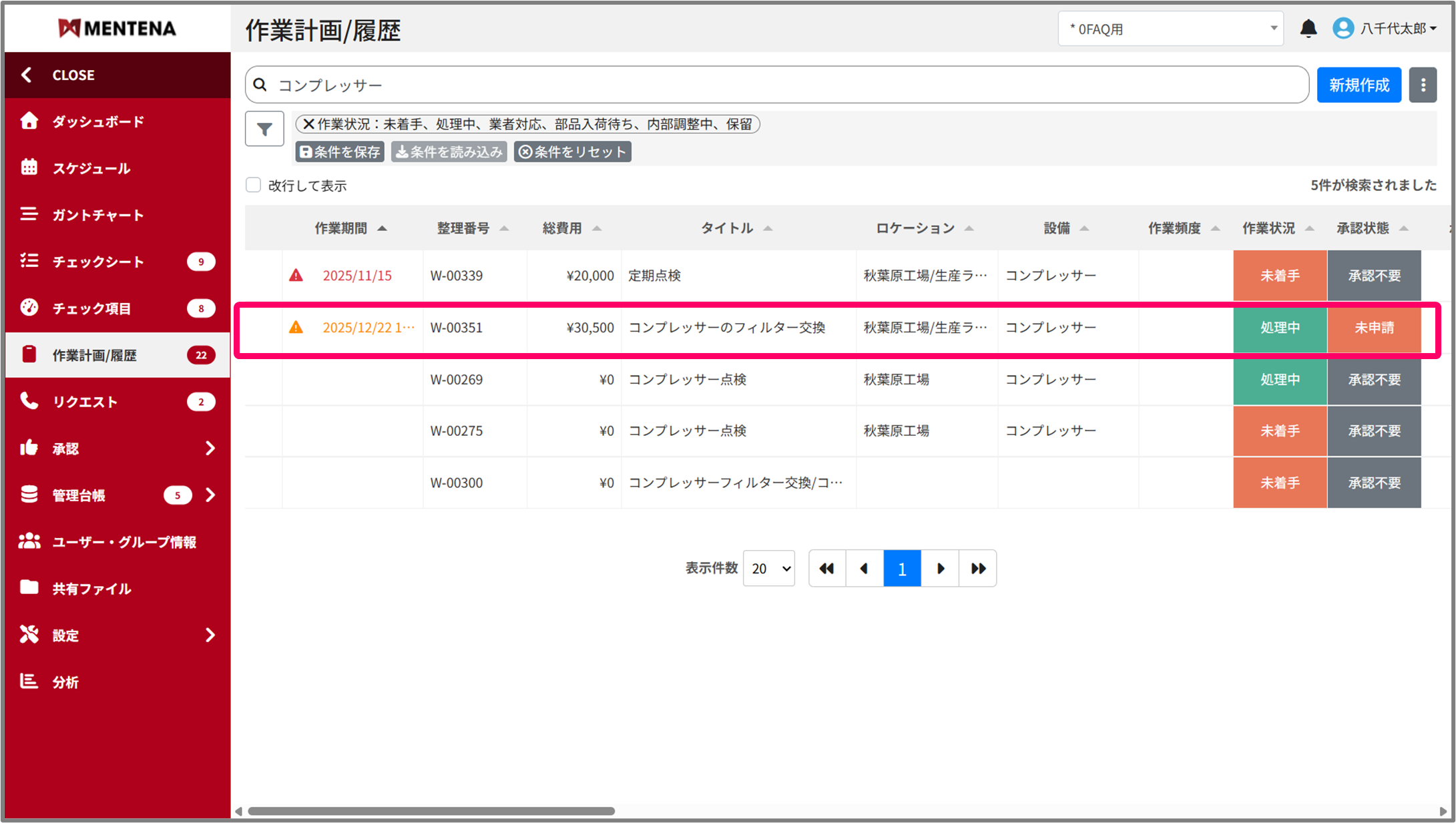The height and width of the screenshot is (823, 1456).
Task: Go to previous page arrow
Action: 865,569
